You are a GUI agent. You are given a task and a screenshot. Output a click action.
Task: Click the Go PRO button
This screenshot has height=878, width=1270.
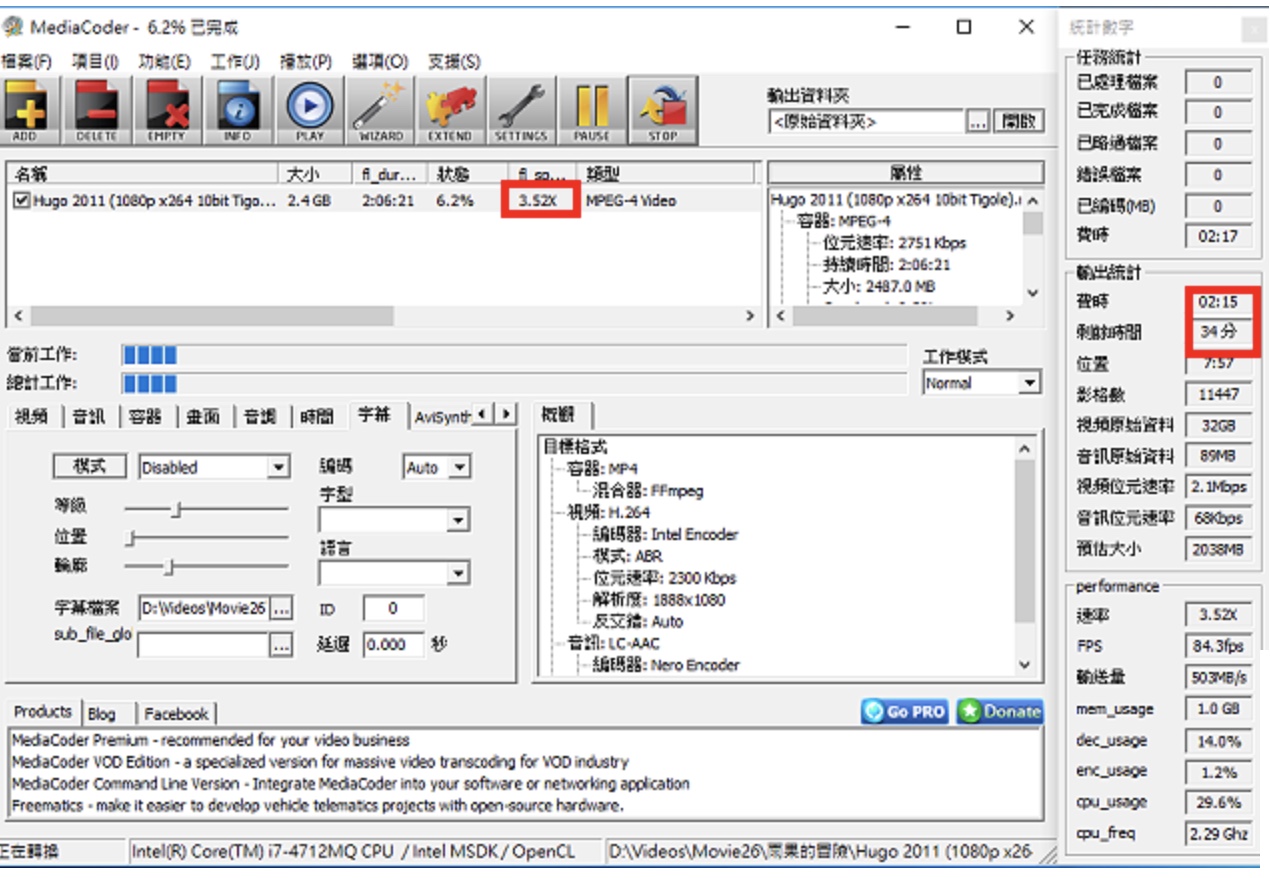click(x=906, y=711)
